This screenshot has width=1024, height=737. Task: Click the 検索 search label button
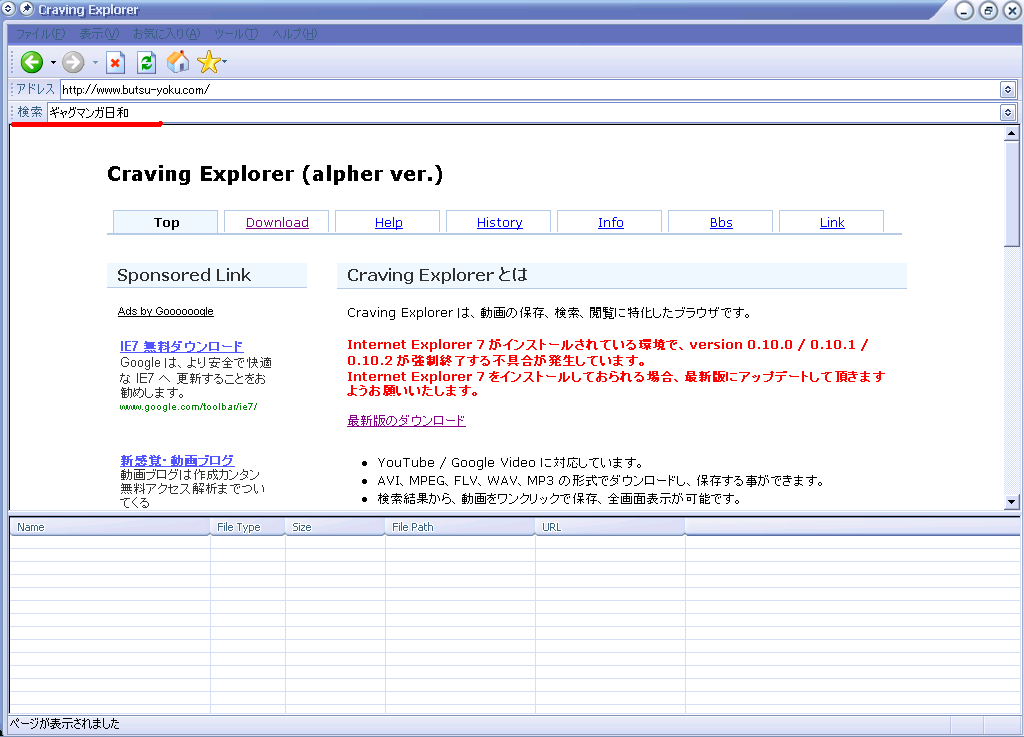click(29, 112)
